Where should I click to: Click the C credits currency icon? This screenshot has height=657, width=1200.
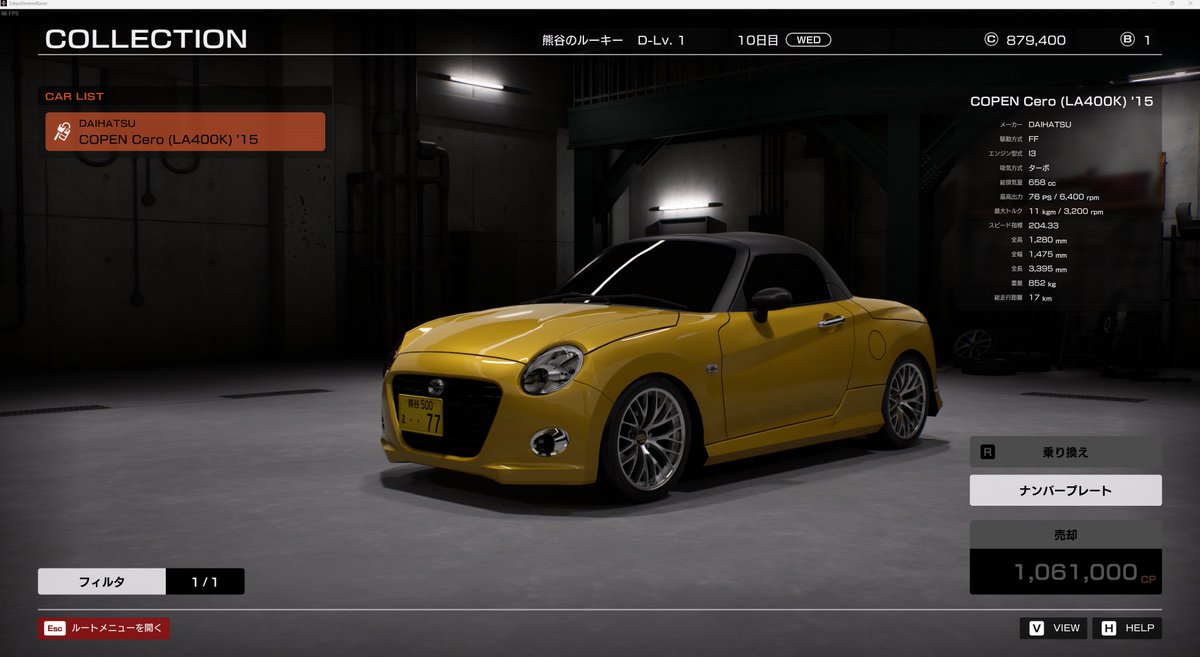991,40
